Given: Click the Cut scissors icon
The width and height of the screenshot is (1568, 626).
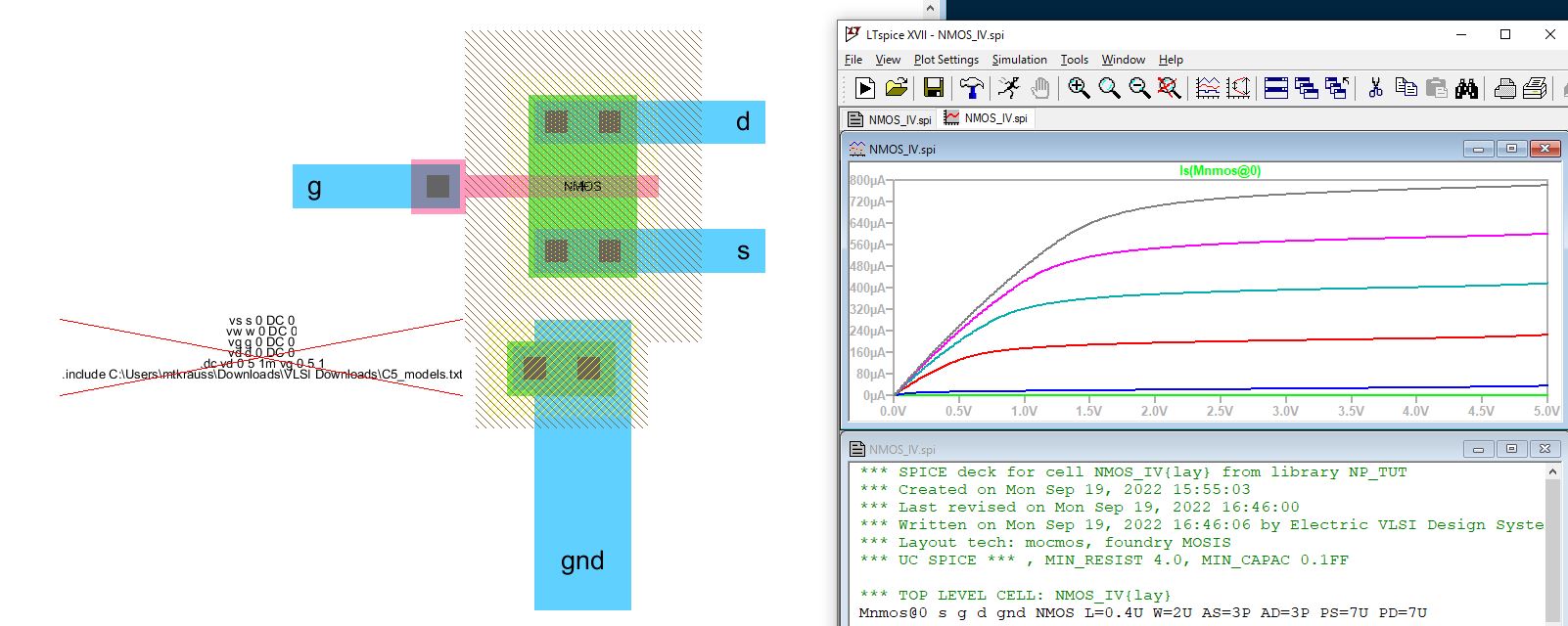Looking at the screenshot, I should tap(1375, 88).
